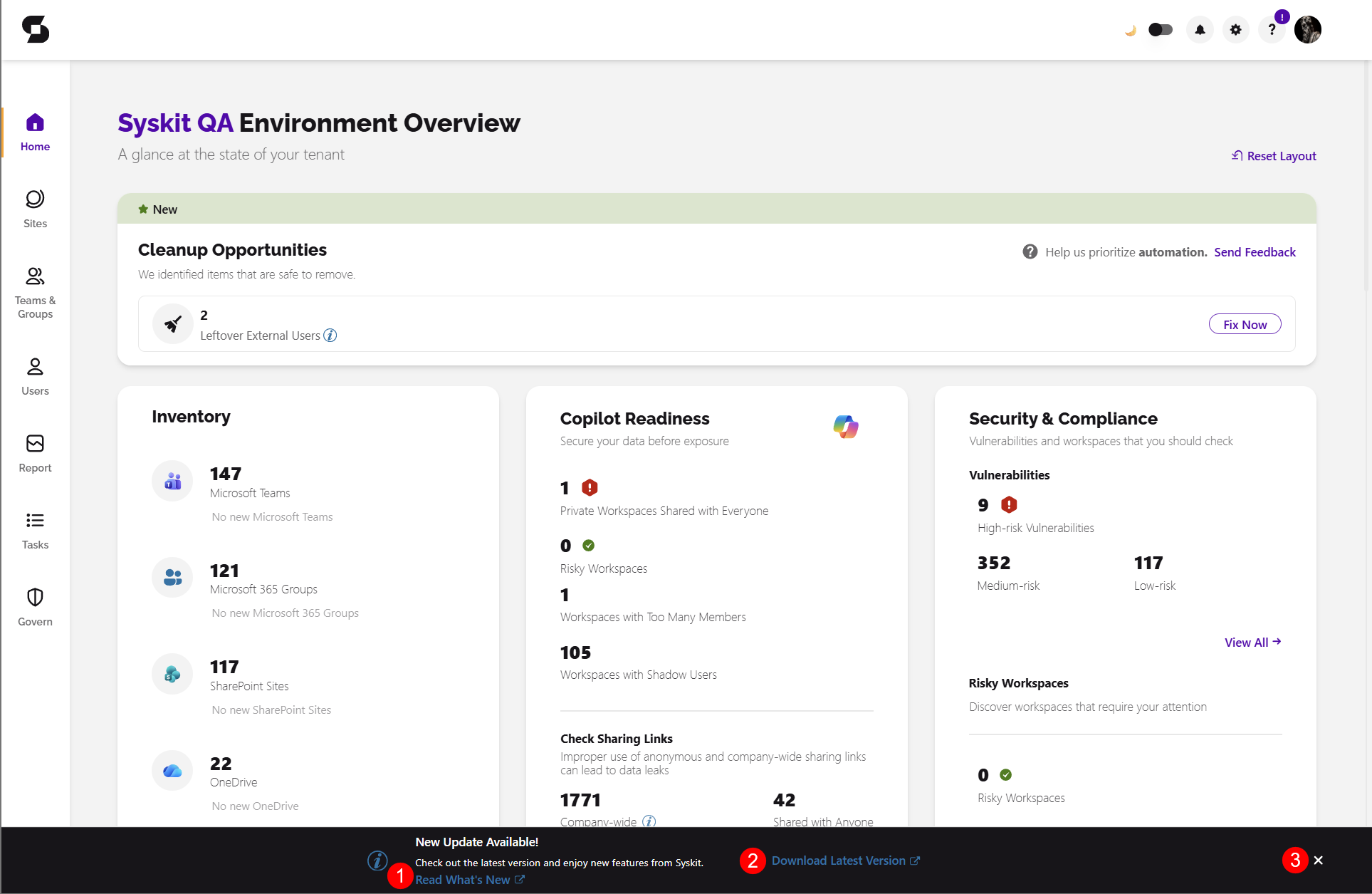Image resolution: width=1372 pixels, height=894 pixels.
Task: Click the 352 Medium-risk value
Action: click(994, 563)
